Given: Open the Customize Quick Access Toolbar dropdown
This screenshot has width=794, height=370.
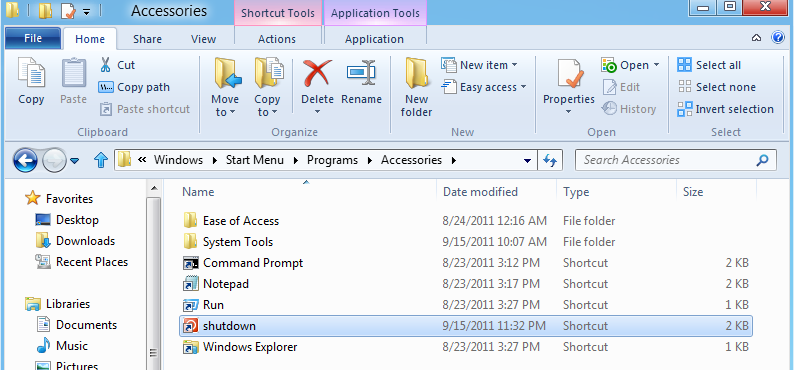Looking at the screenshot, I should tap(87, 11).
